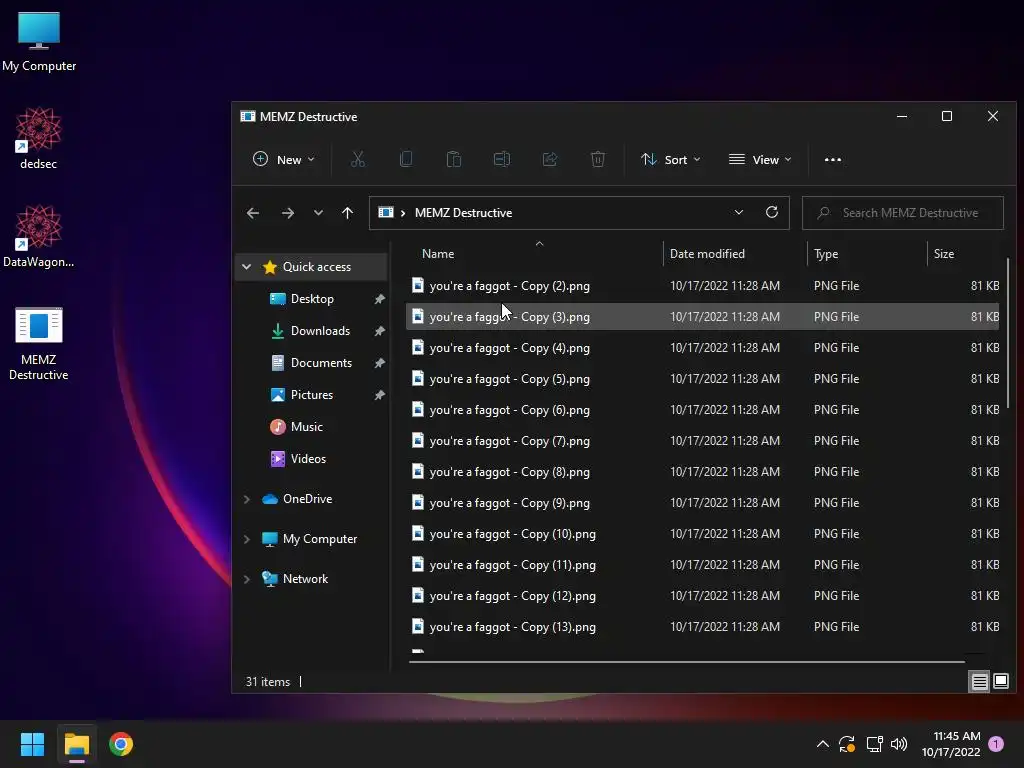Select the Copy (11).png file row
This screenshot has height=768, width=1024.
[x=703, y=564]
